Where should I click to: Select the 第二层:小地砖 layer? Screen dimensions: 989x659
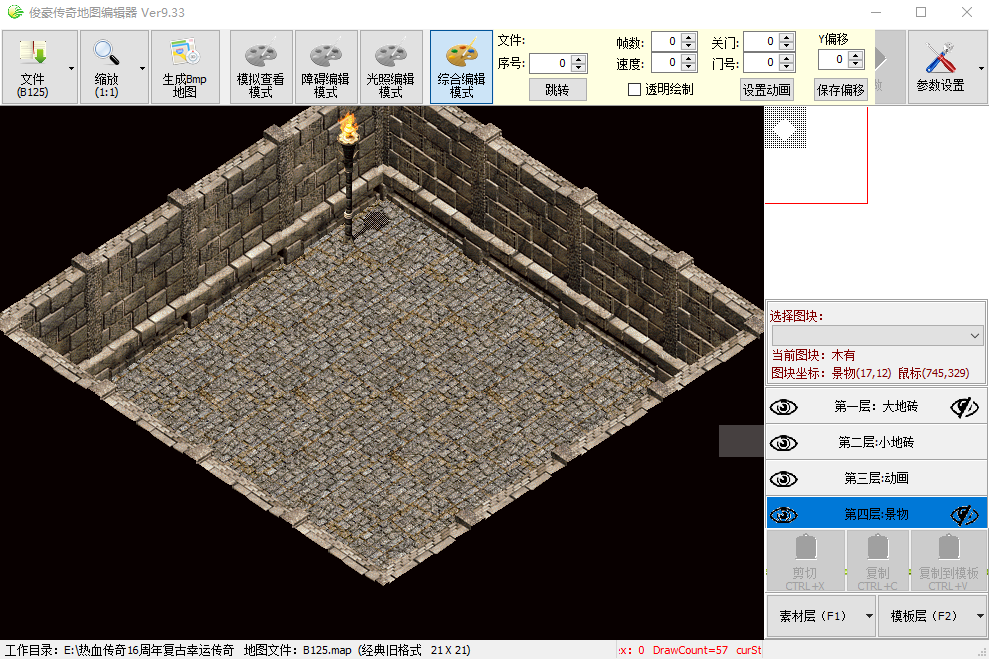pos(876,443)
